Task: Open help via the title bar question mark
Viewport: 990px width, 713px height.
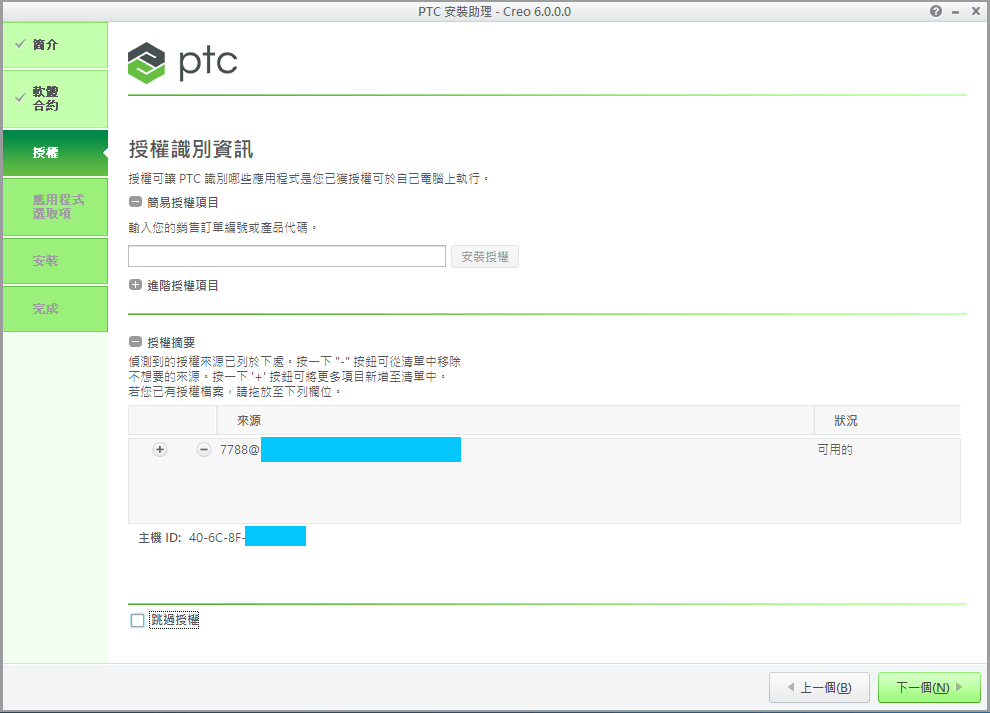Action: click(x=935, y=11)
